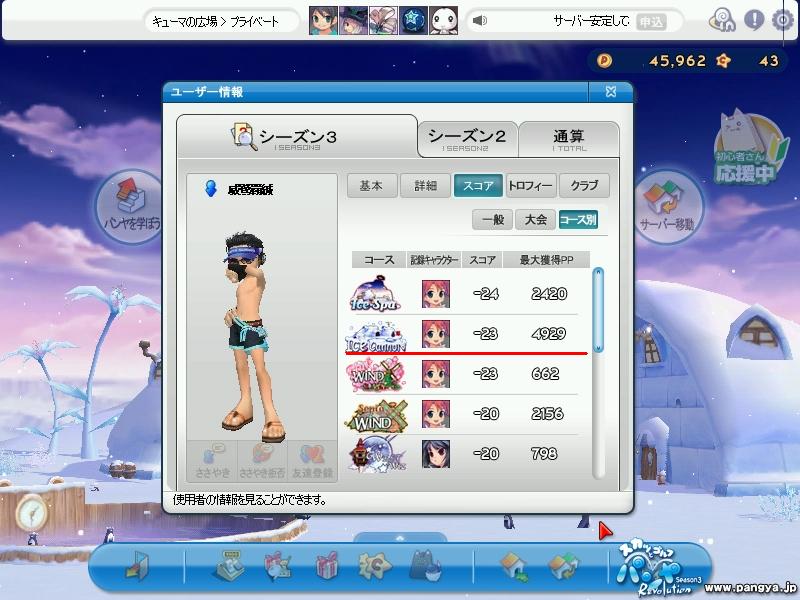This screenshot has height=600, width=800.
Task: Click the blue star orb avatar in top bar
Action: click(413, 21)
